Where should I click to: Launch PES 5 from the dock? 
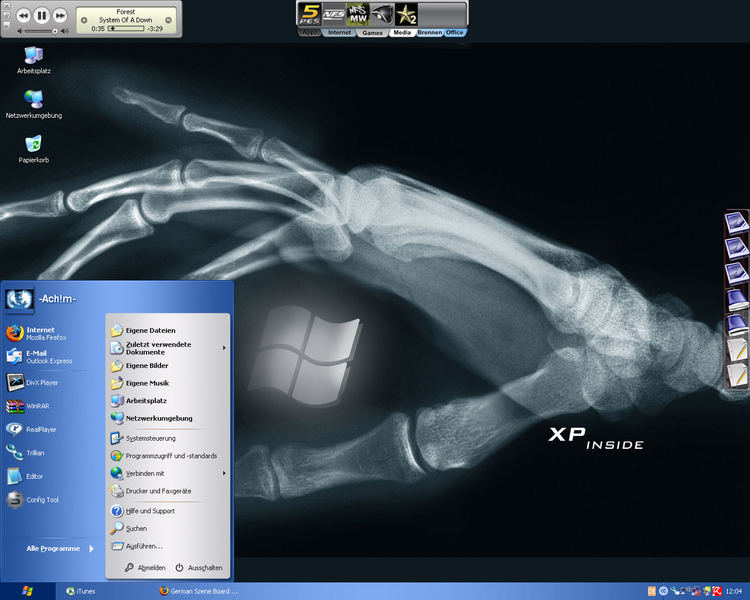[309, 14]
